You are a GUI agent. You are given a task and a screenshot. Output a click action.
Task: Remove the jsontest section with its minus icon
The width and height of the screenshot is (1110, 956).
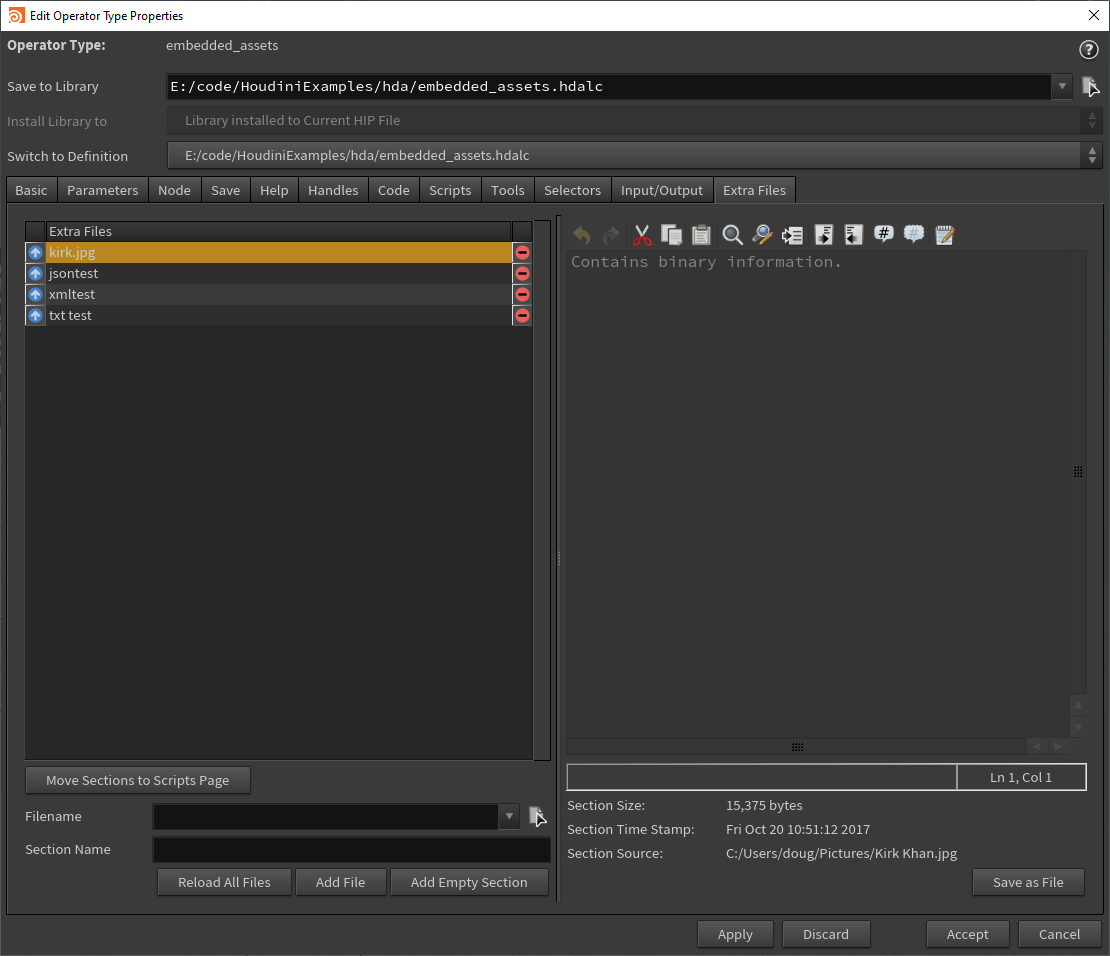click(x=521, y=273)
